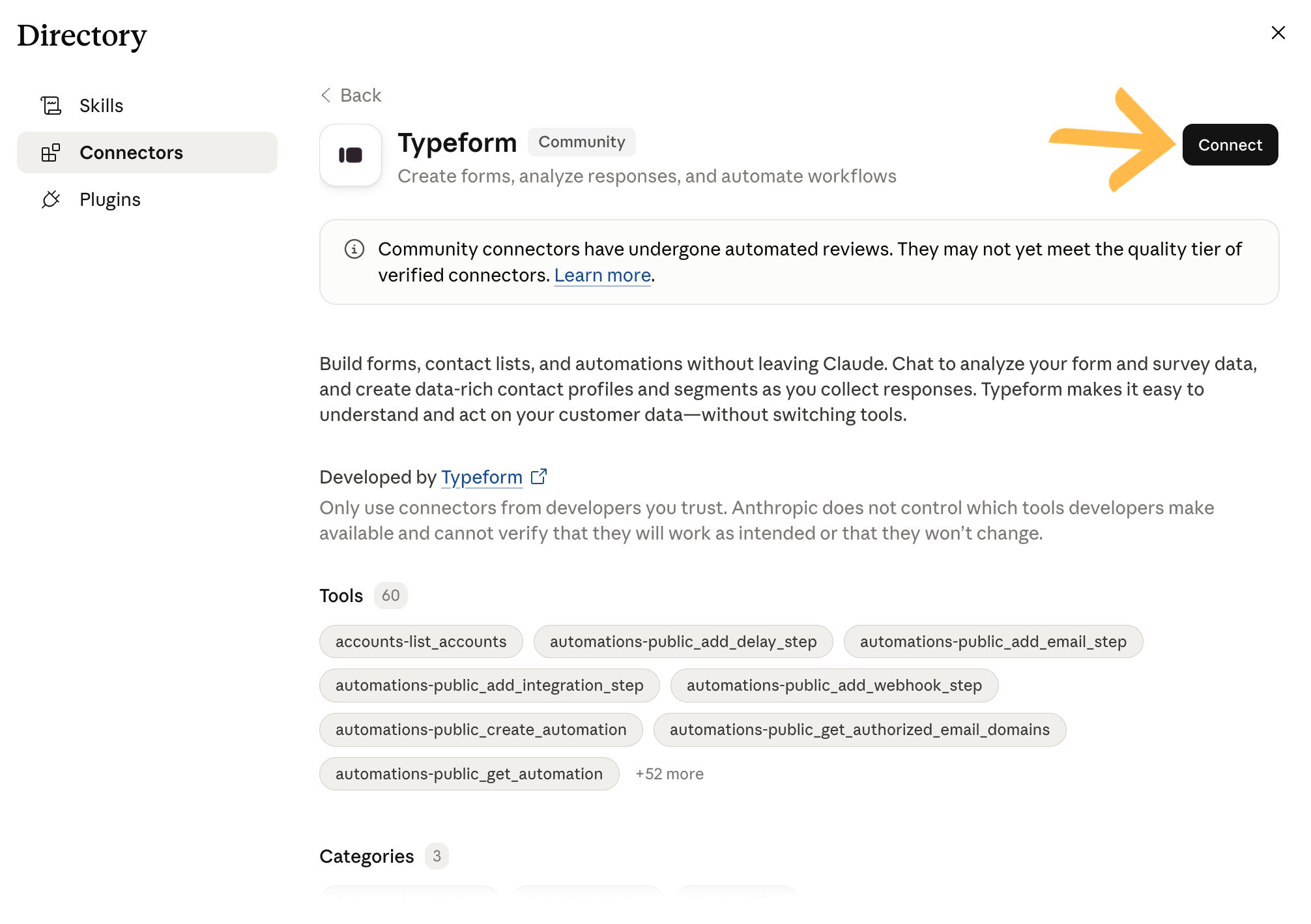
Task: Click the automations-public_add_email_step chip
Action: click(994, 641)
